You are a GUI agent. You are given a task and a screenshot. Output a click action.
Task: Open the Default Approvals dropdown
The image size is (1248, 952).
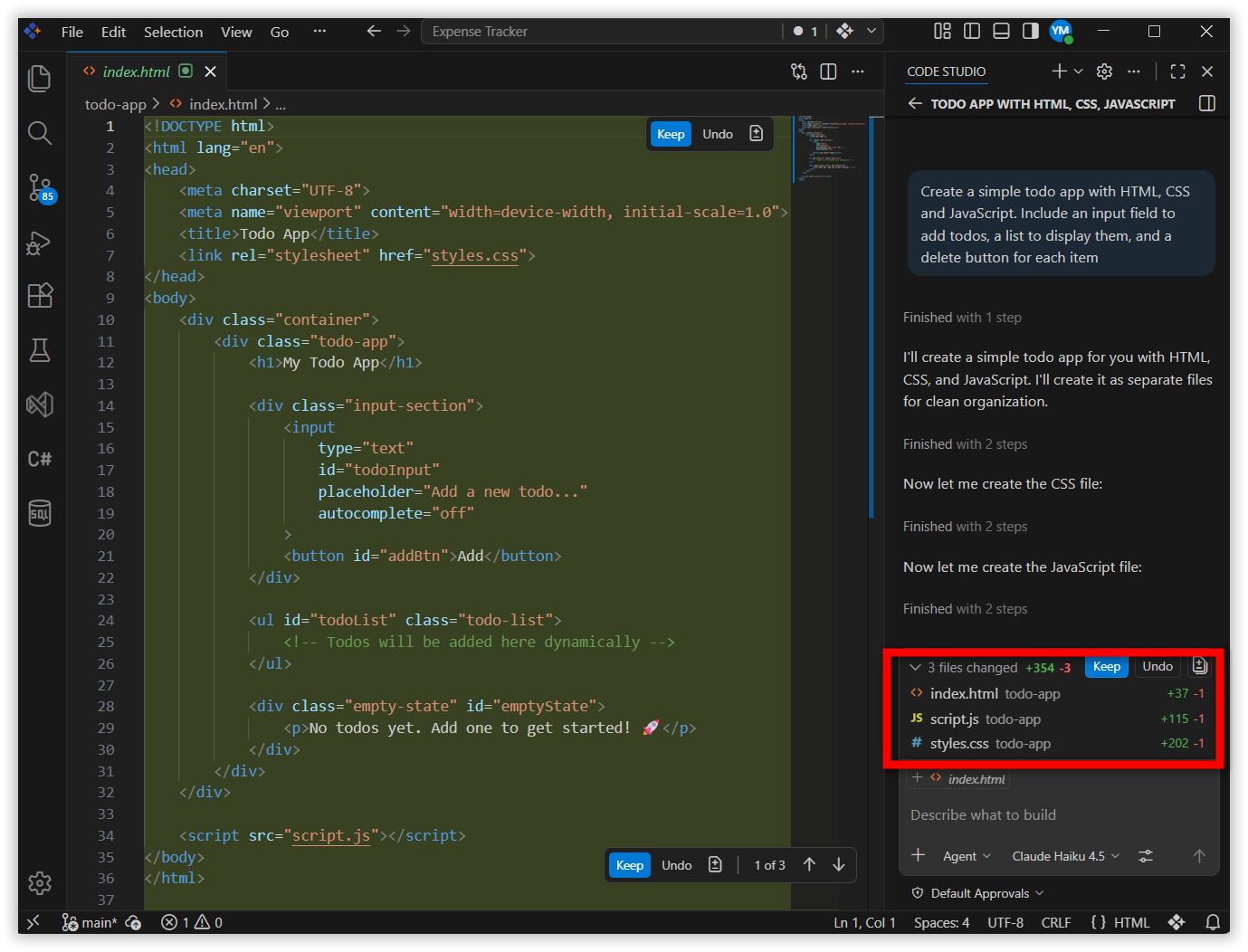pyautogui.click(x=978, y=893)
